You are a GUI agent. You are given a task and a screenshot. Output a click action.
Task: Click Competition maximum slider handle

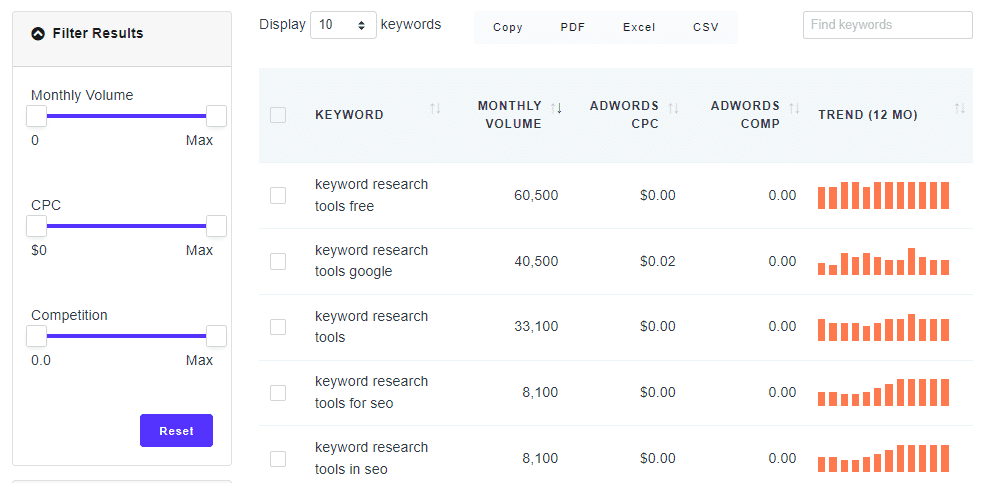pos(216,336)
